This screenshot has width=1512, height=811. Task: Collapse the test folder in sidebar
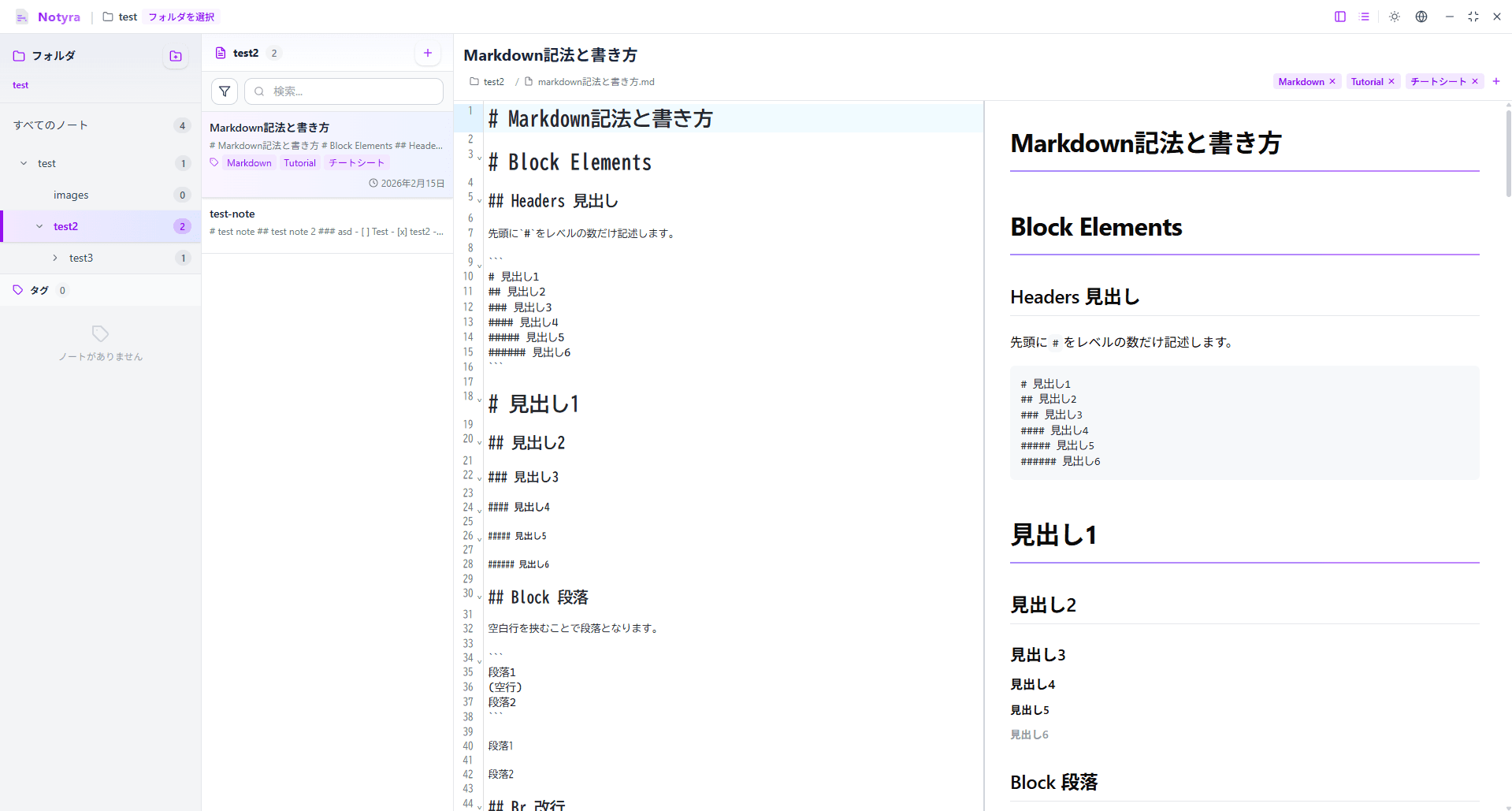point(23,163)
